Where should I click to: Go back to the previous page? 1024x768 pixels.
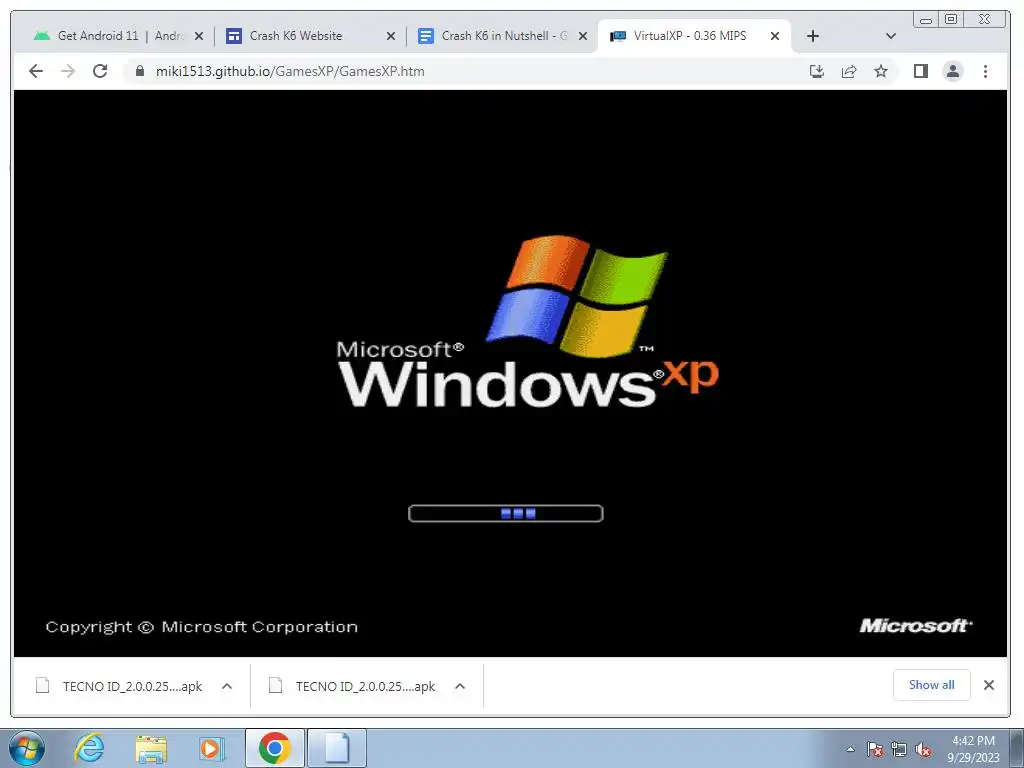click(x=36, y=71)
